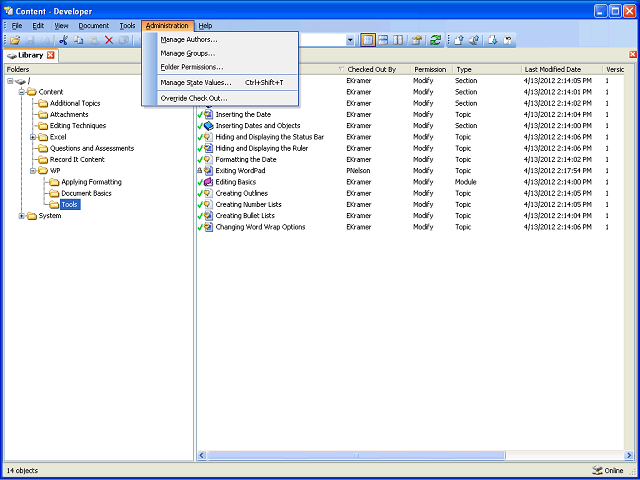640x480 pixels.
Task: Switch to the horizontal split layout icon
Action: (x=383, y=40)
